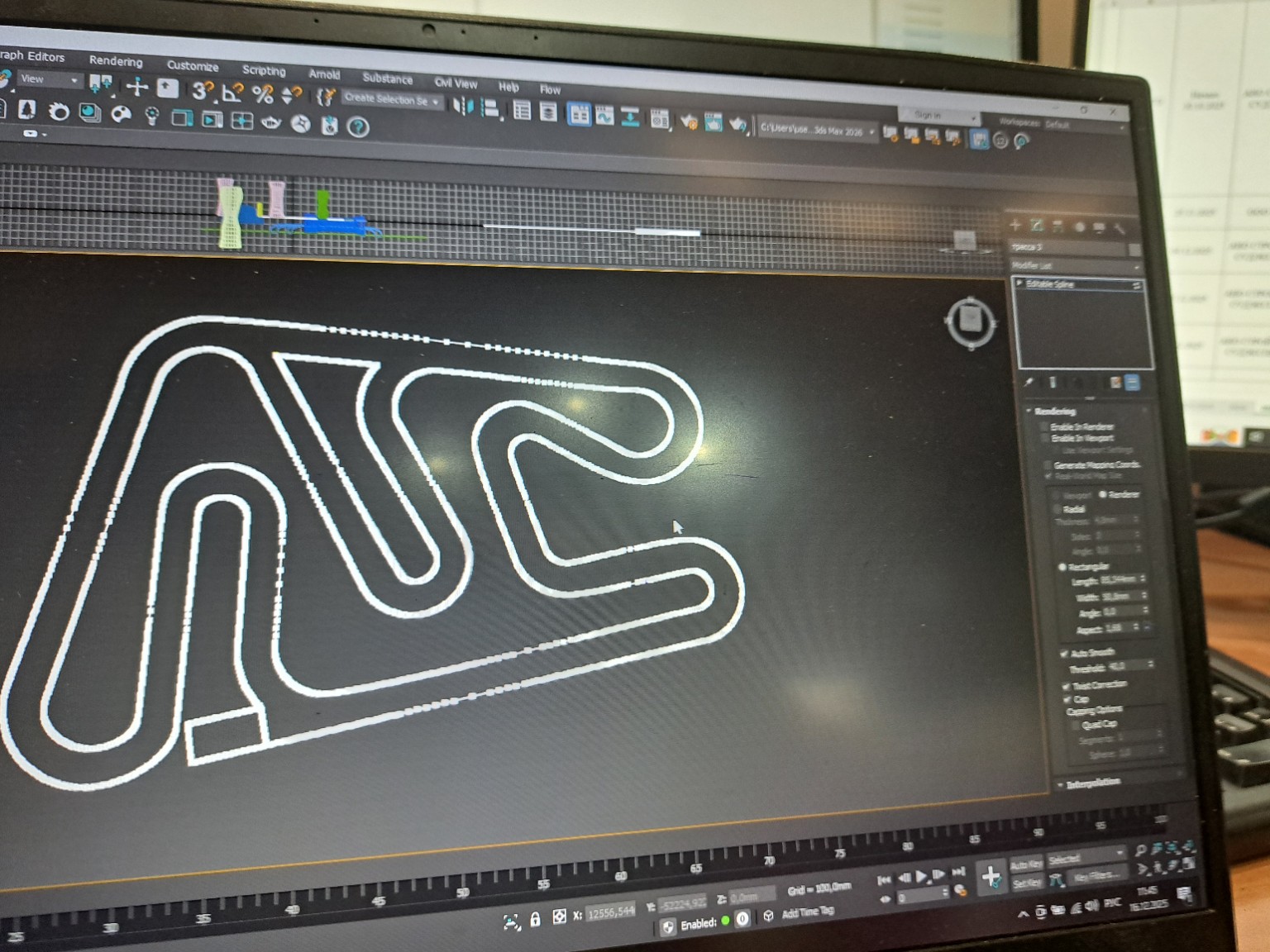Click the Auto Key button

point(1026,865)
